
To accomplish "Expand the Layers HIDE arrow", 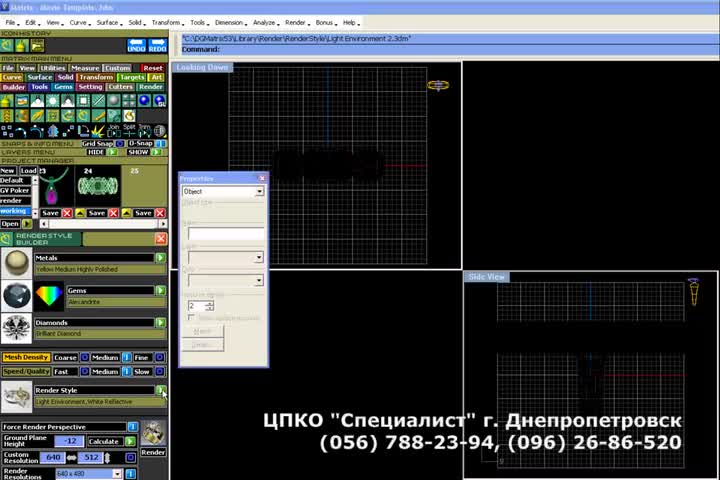I will 112,152.
